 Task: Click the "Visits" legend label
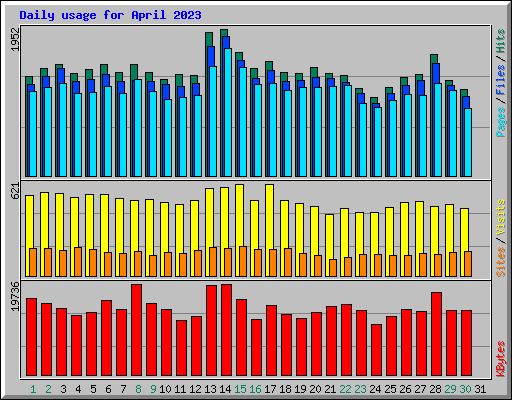coord(501,217)
